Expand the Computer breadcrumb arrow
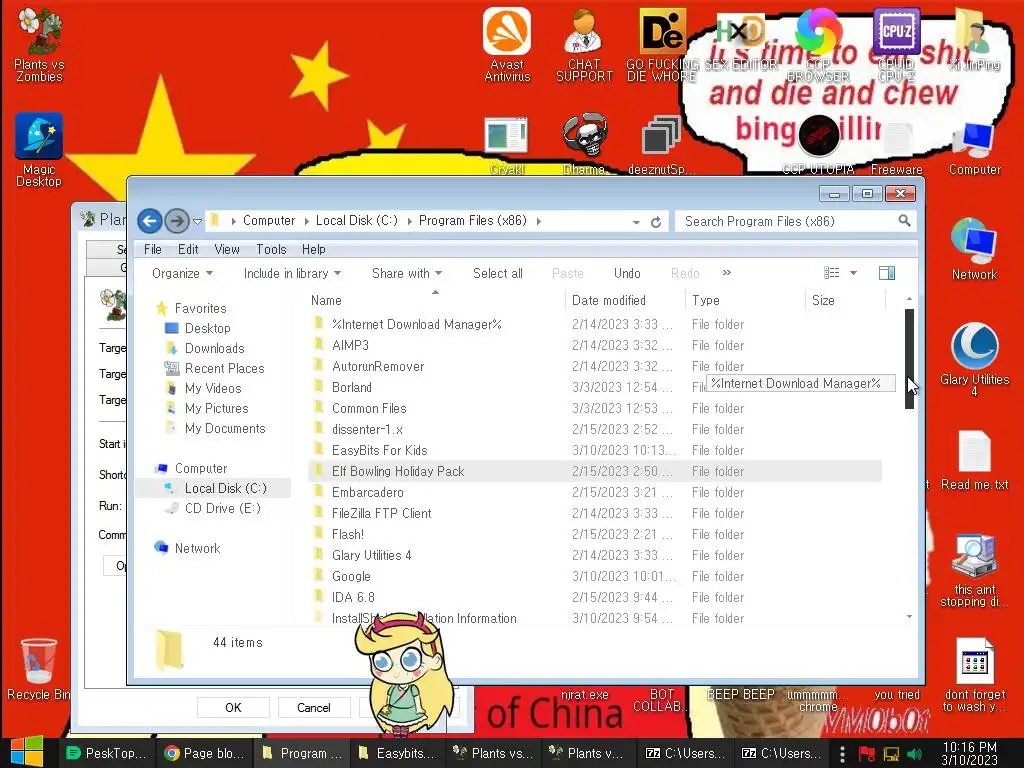The height and width of the screenshot is (768, 1024). pyautogui.click(x=306, y=221)
